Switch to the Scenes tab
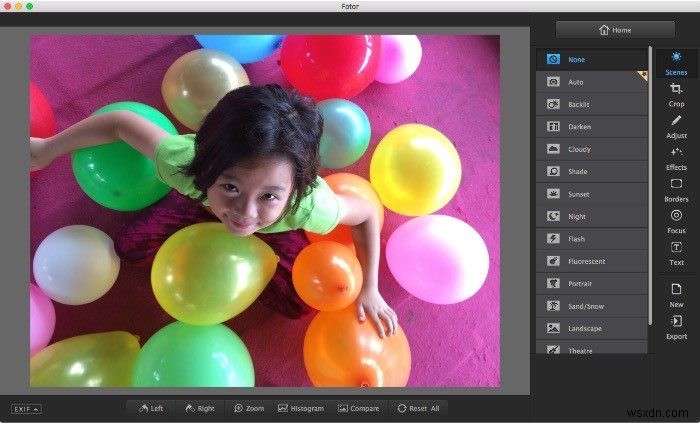Viewport: 700px width, 423px height. [x=676, y=62]
